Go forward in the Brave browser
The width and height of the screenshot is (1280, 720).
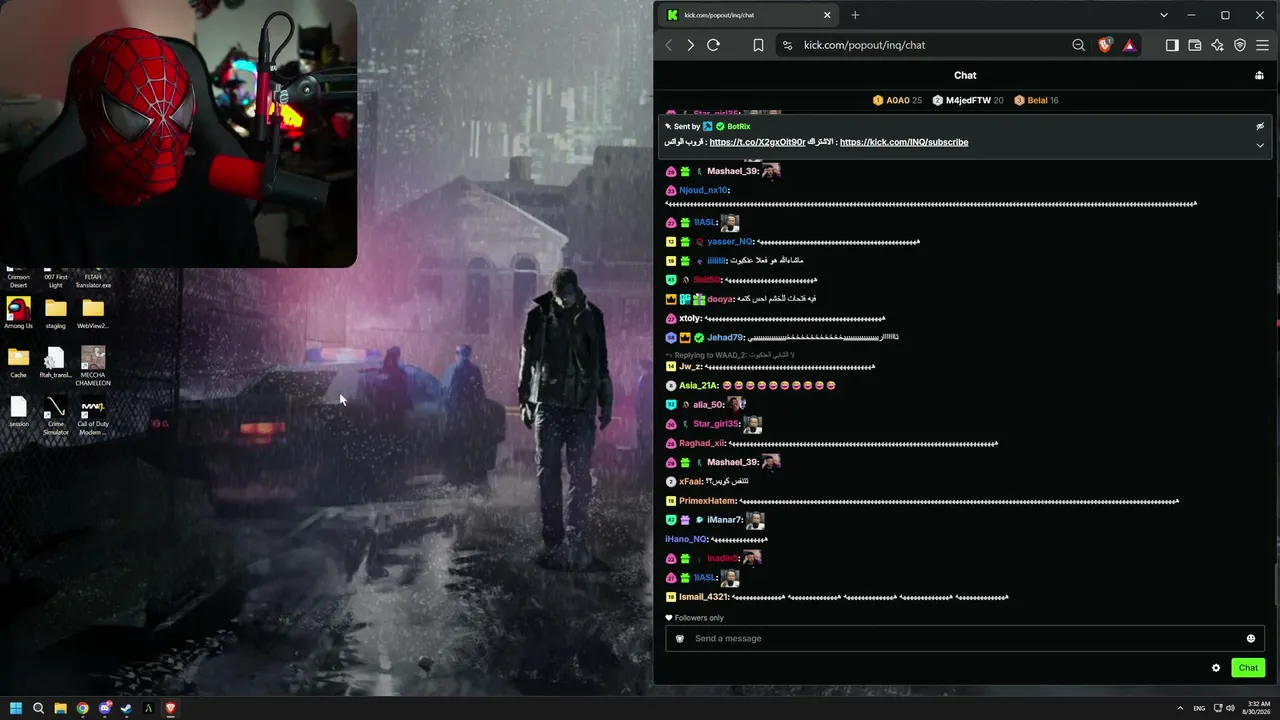tap(690, 45)
